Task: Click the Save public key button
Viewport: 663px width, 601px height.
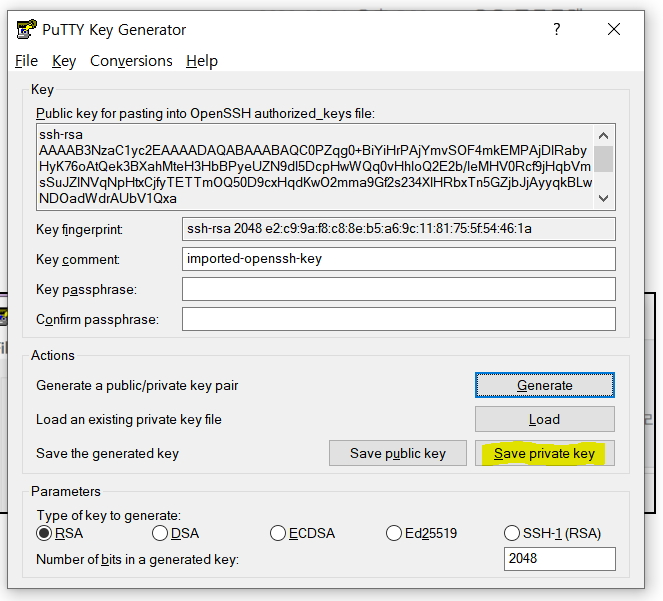Action: coord(398,453)
